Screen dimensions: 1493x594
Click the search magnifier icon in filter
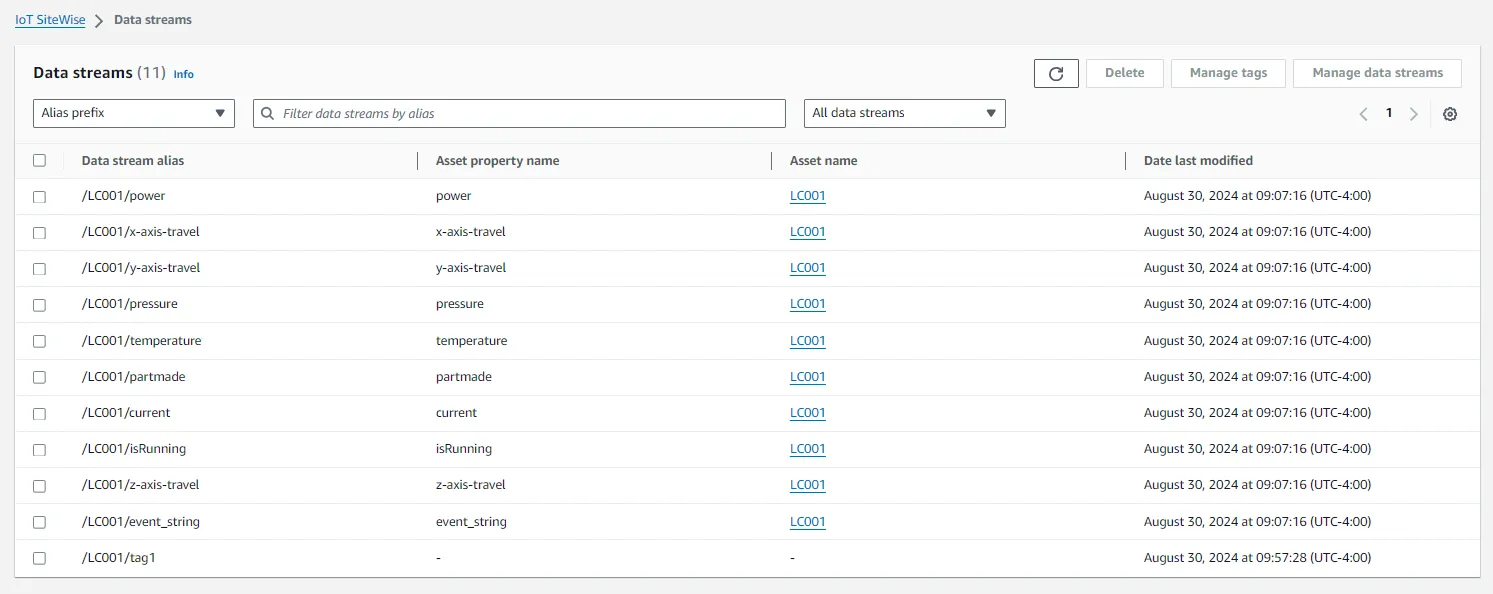(268, 114)
